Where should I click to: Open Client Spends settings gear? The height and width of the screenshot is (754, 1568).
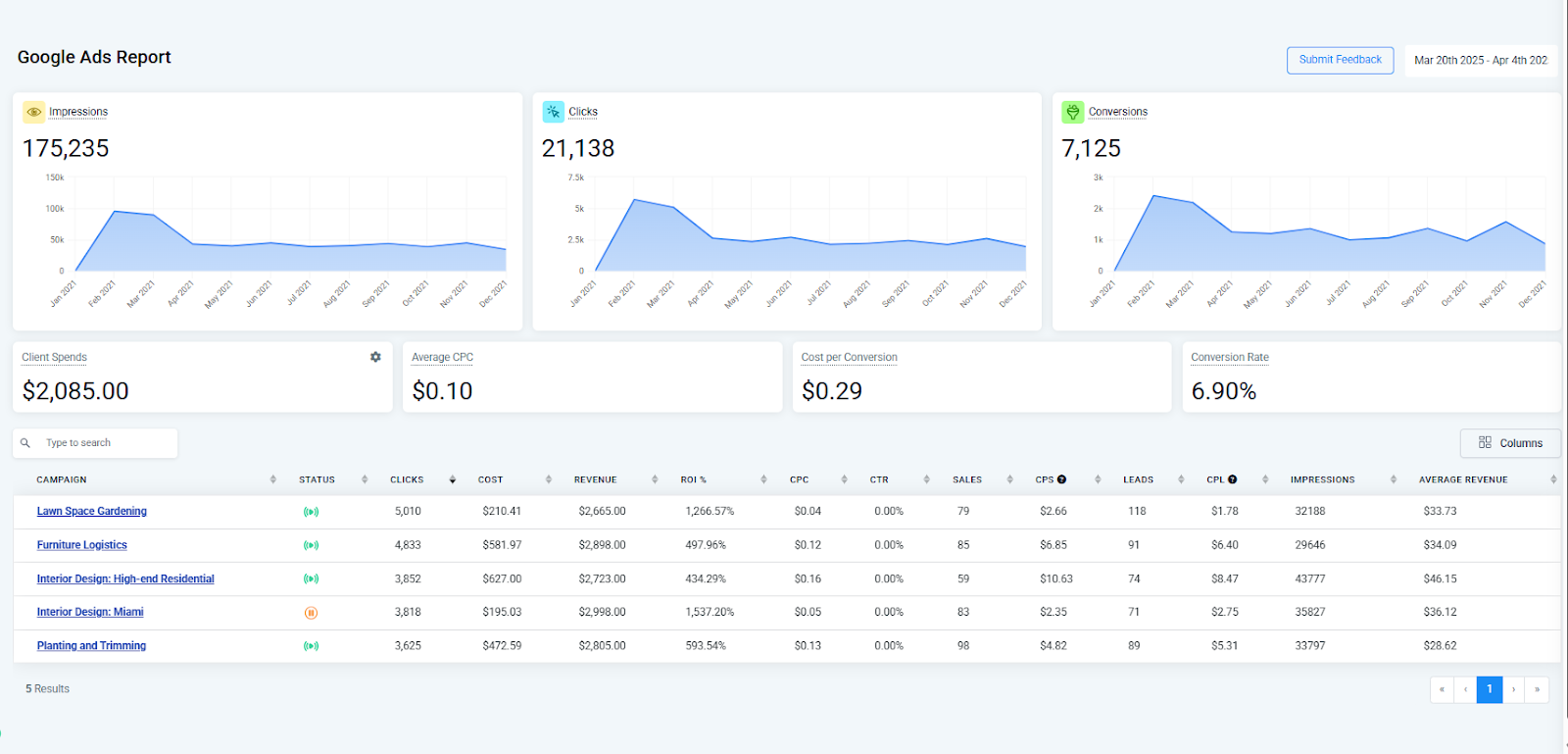point(375,357)
